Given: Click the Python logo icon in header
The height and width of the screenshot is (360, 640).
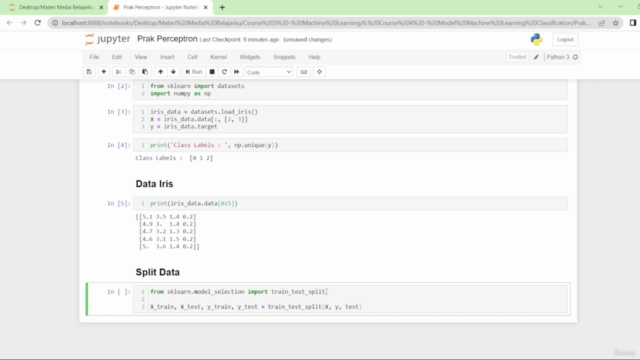Looking at the screenshot, I should point(537,39).
